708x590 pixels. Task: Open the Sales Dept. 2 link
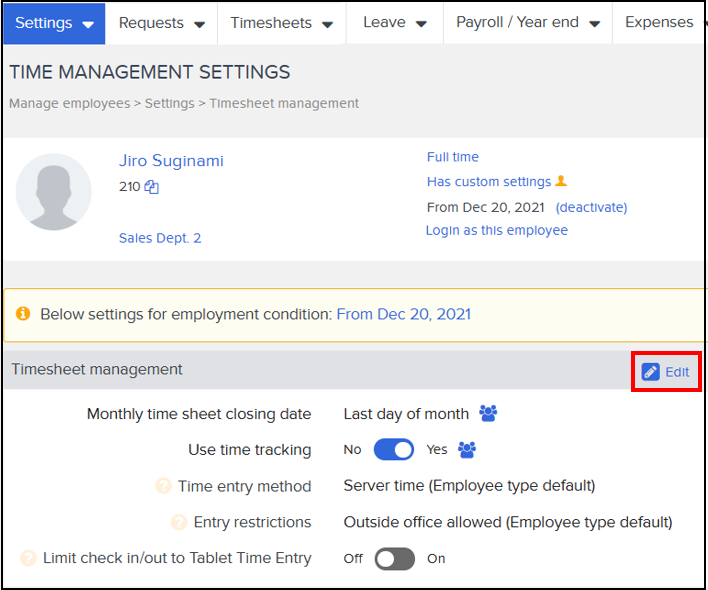click(x=160, y=238)
